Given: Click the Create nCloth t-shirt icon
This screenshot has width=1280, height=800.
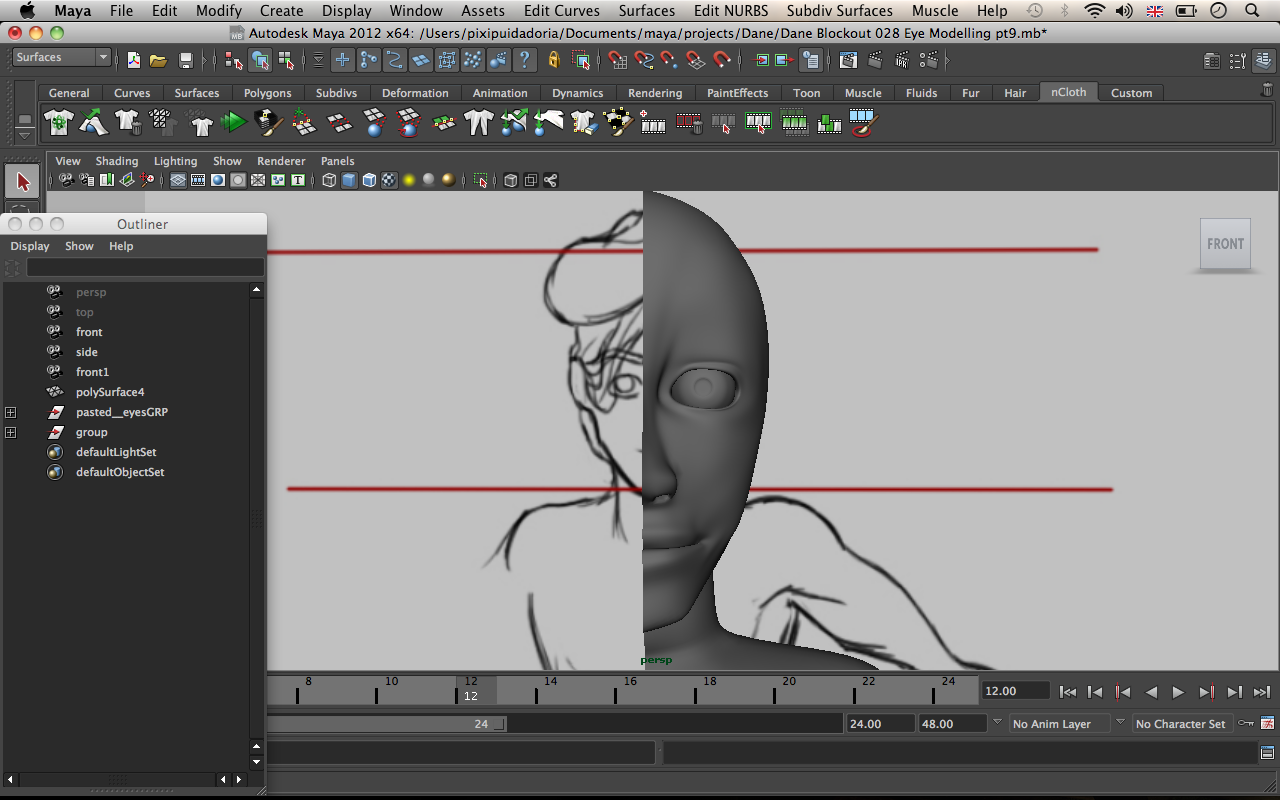Looking at the screenshot, I should 59,123.
